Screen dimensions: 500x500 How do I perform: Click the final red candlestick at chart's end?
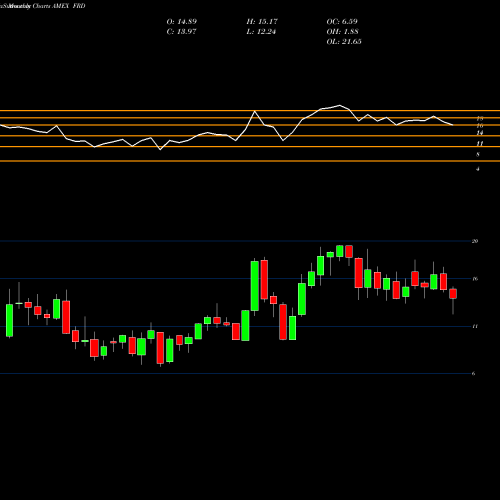(453, 294)
